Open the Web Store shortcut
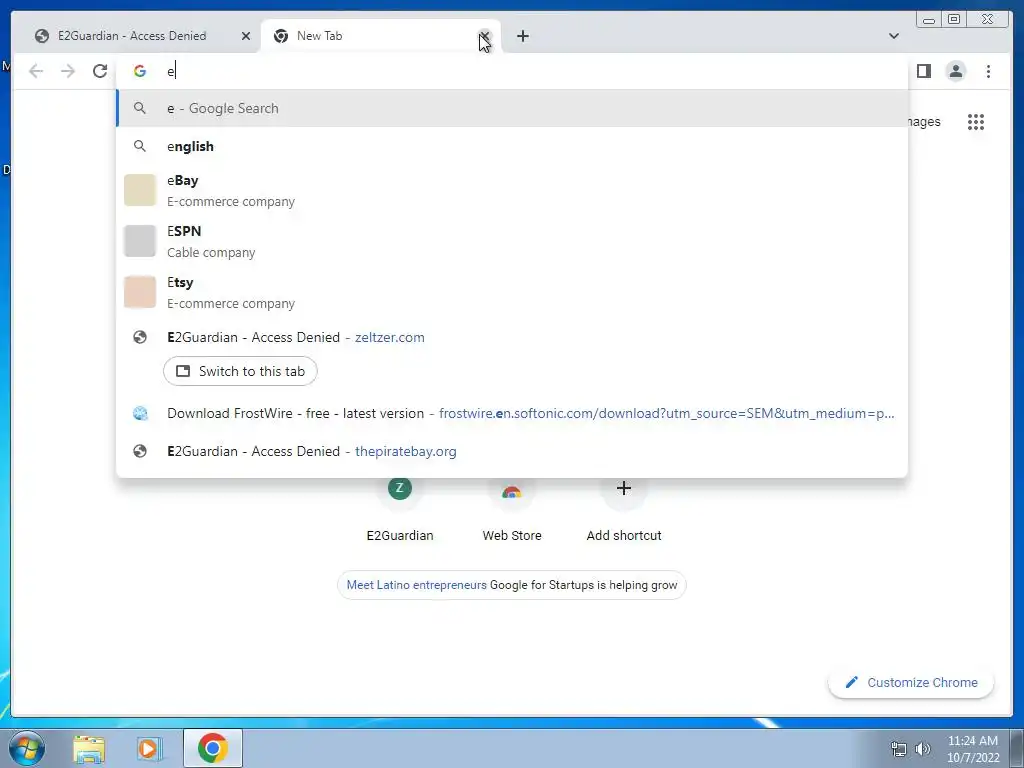 click(512, 509)
